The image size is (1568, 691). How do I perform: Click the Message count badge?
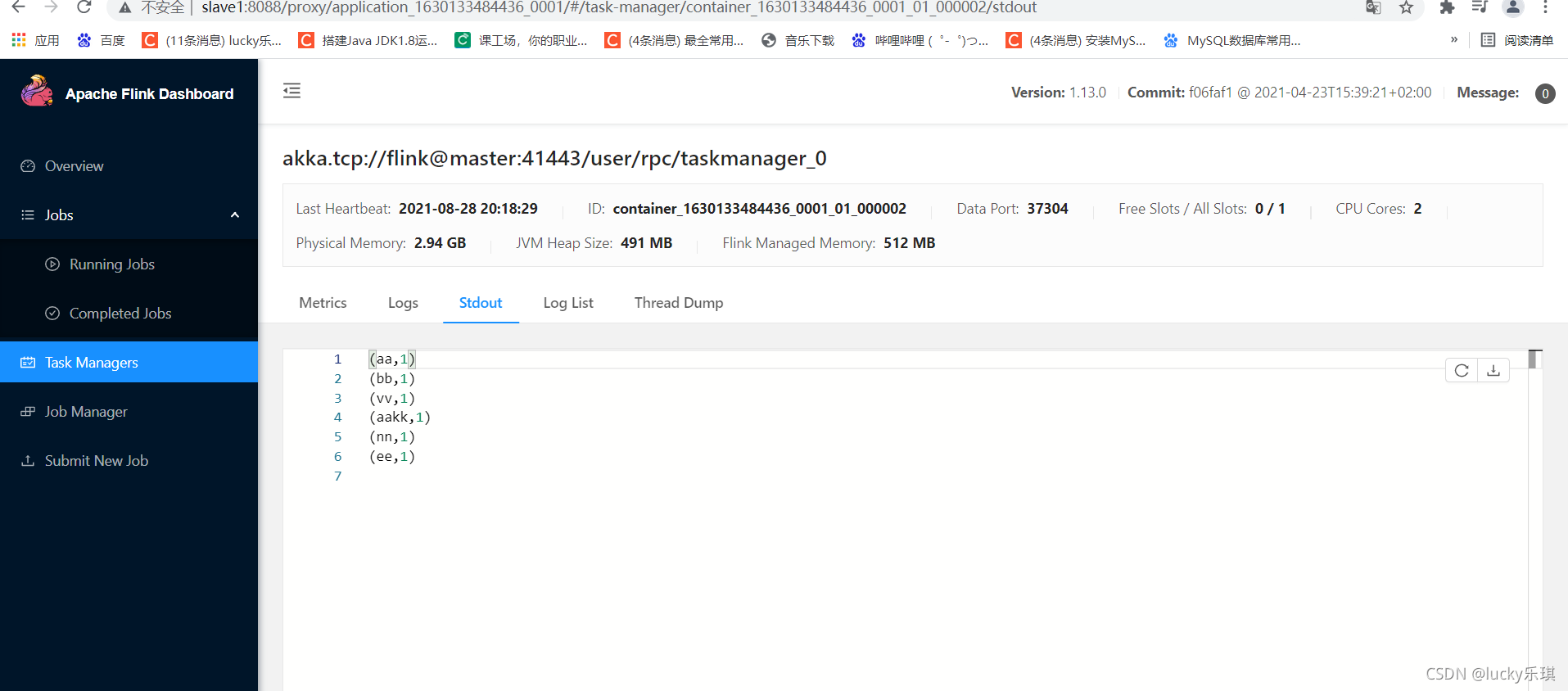(1545, 93)
